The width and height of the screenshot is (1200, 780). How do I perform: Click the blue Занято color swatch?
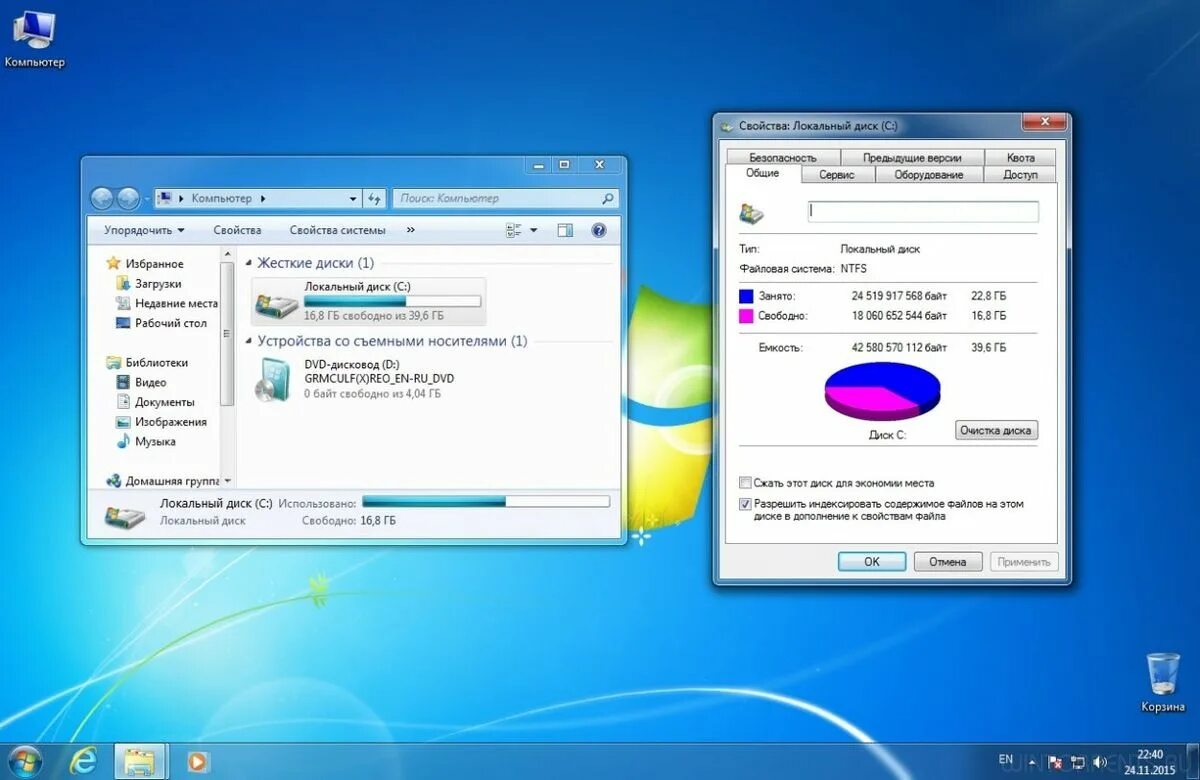tap(746, 296)
